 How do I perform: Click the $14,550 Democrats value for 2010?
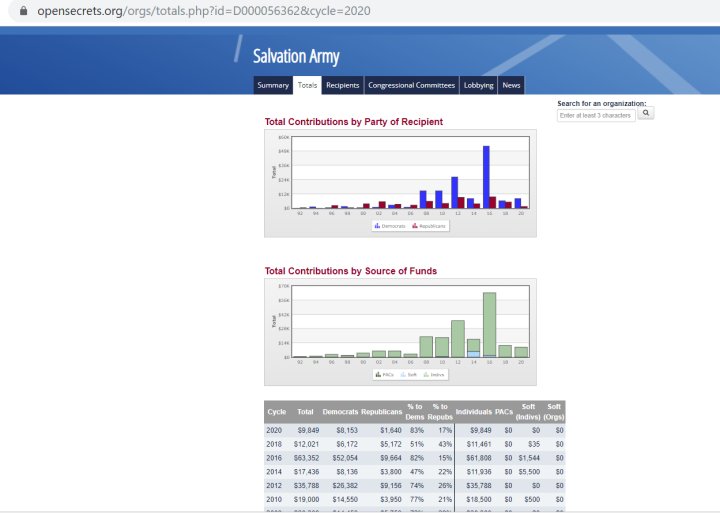(x=345, y=499)
